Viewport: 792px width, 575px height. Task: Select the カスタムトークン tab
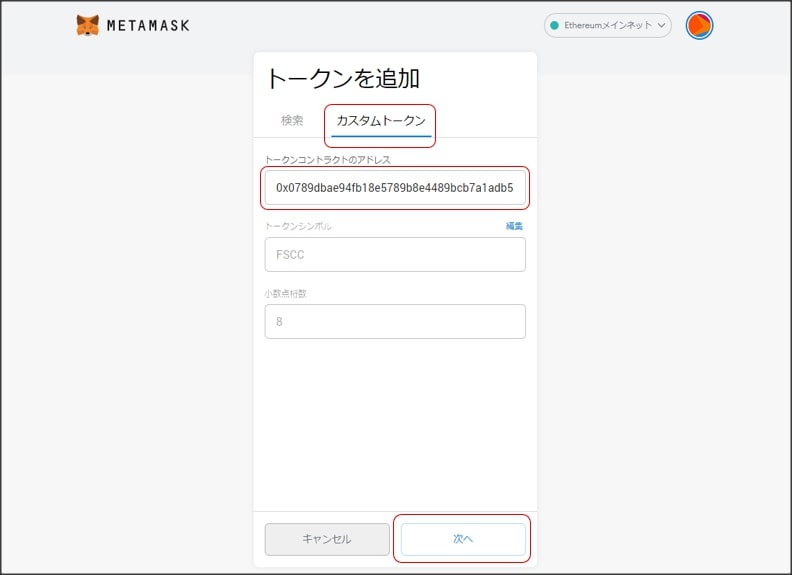click(380, 120)
